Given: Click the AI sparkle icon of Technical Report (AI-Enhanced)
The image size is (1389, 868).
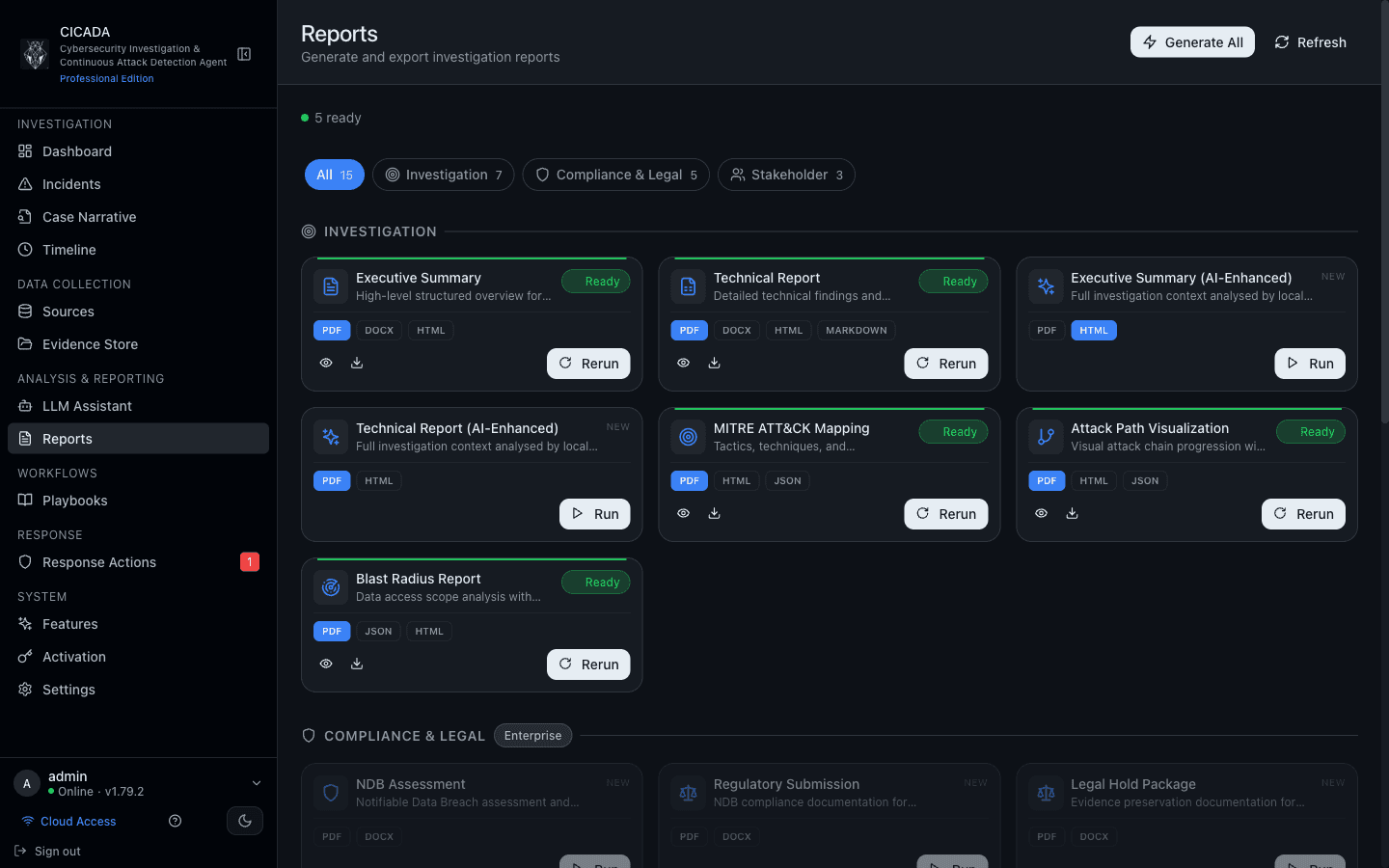Looking at the screenshot, I should coord(331,437).
